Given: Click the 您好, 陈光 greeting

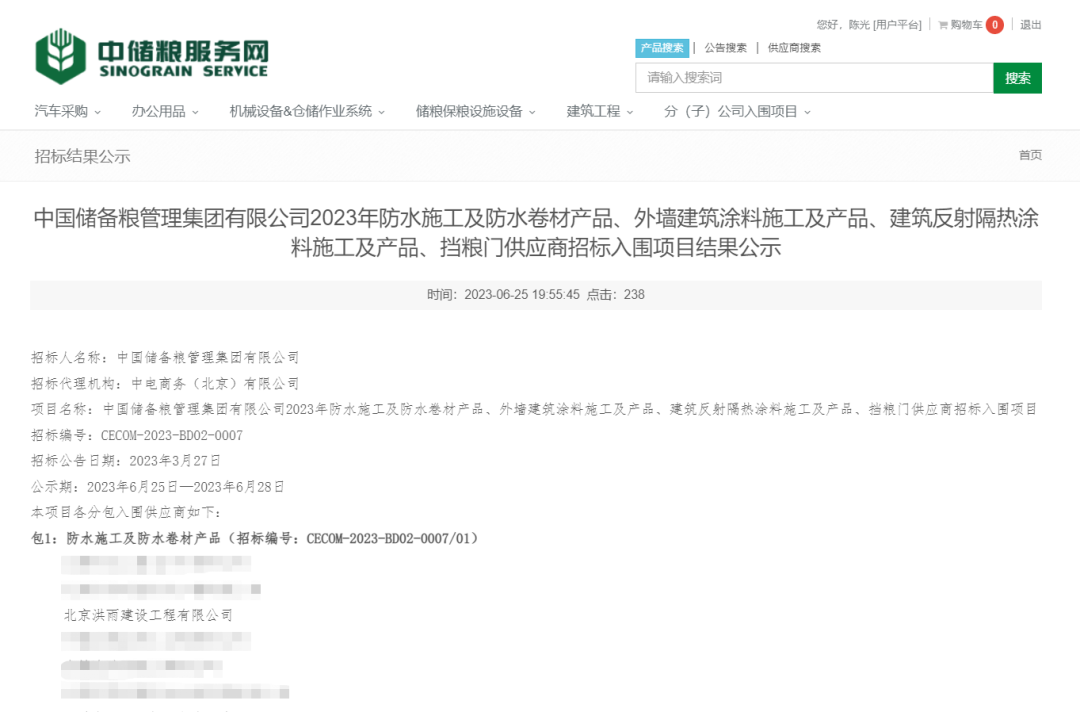Looking at the screenshot, I should [843, 25].
